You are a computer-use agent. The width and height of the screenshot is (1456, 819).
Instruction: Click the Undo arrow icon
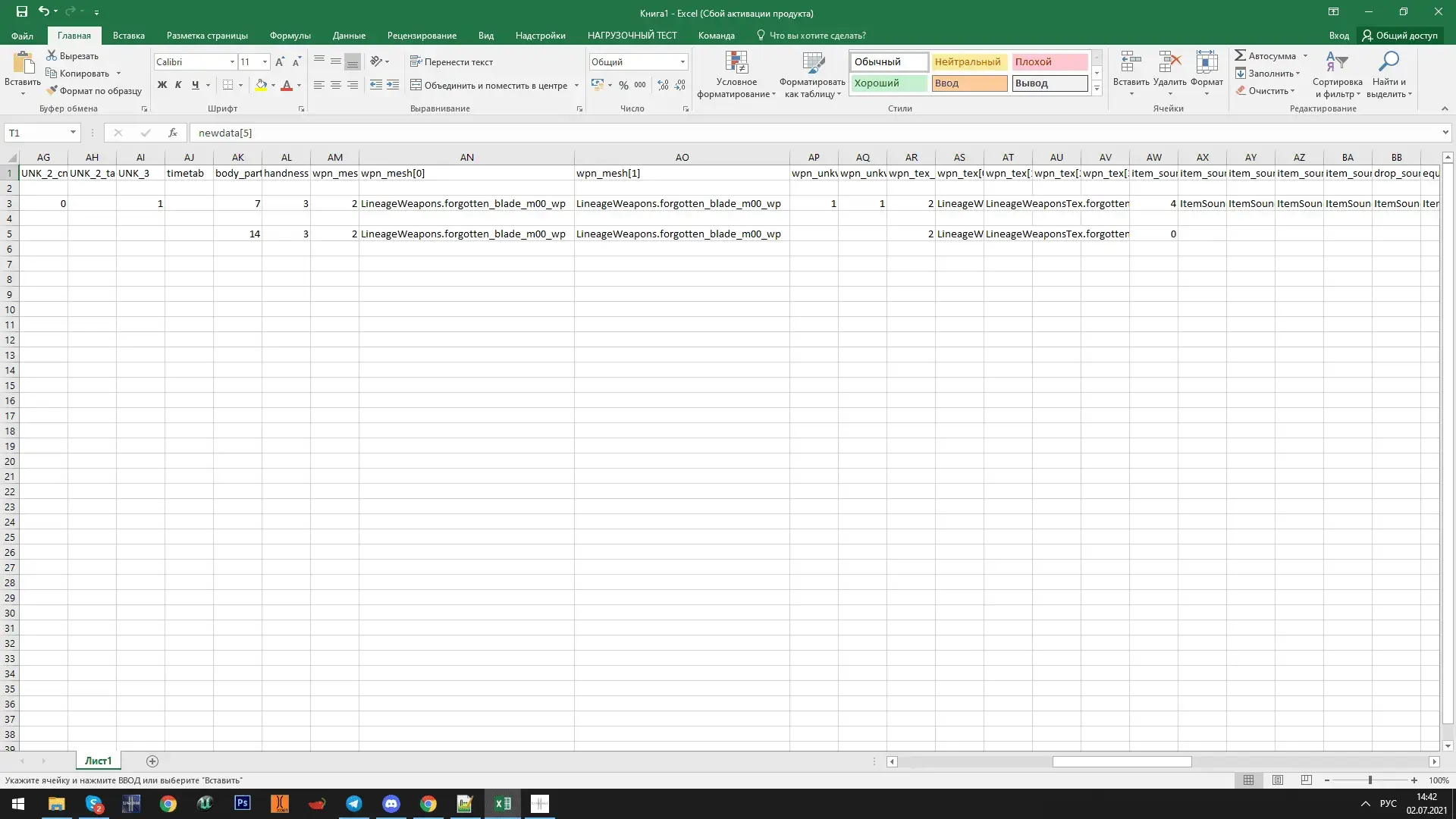pos(44,11)
